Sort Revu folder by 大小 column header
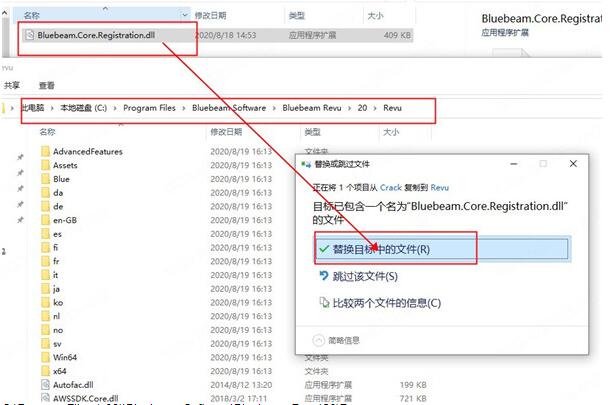This screenshot has width=616, height=405. pyautogui.click(x=391, y=132)
